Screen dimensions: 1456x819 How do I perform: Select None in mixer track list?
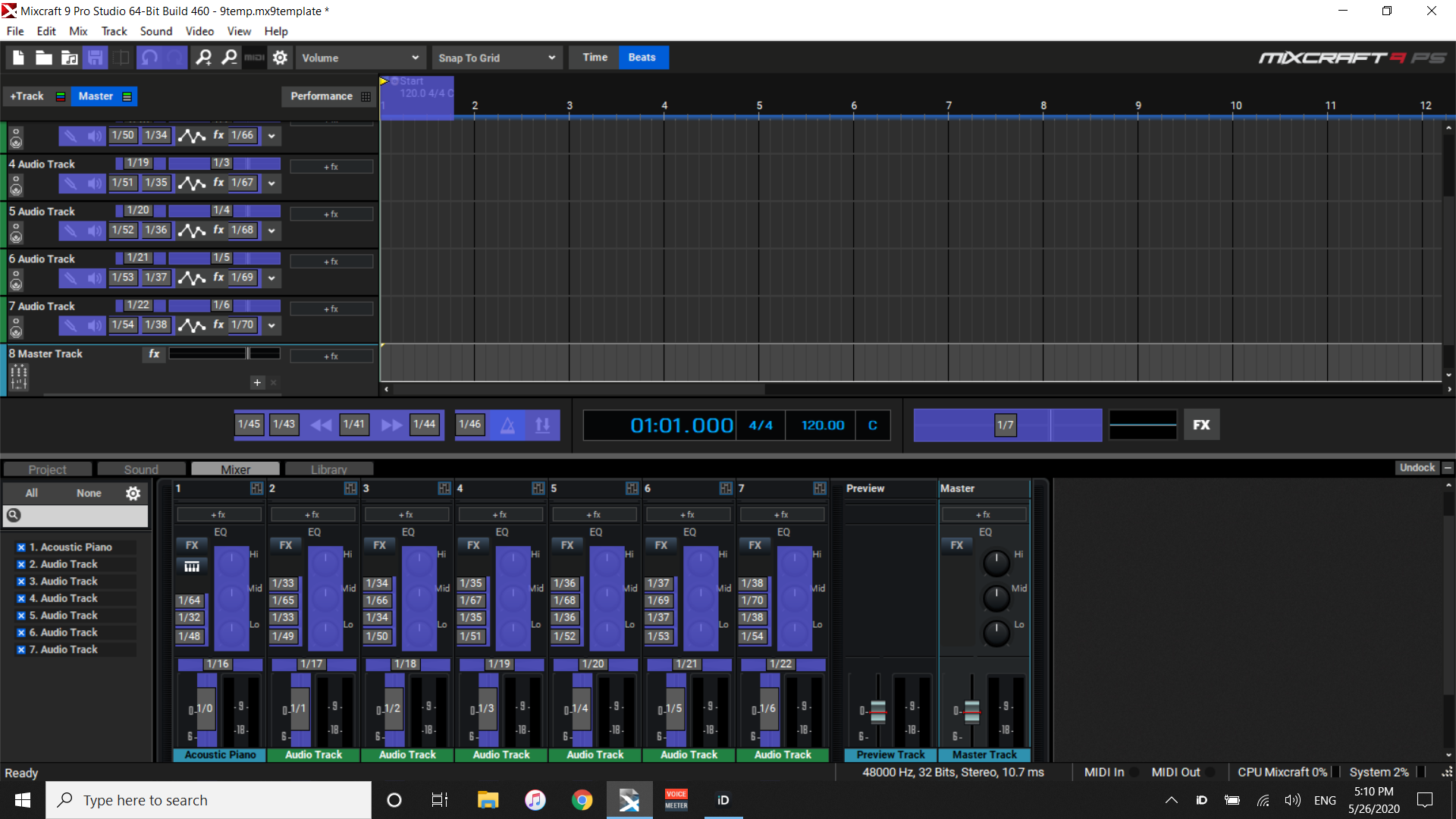[x=89, y=493]
